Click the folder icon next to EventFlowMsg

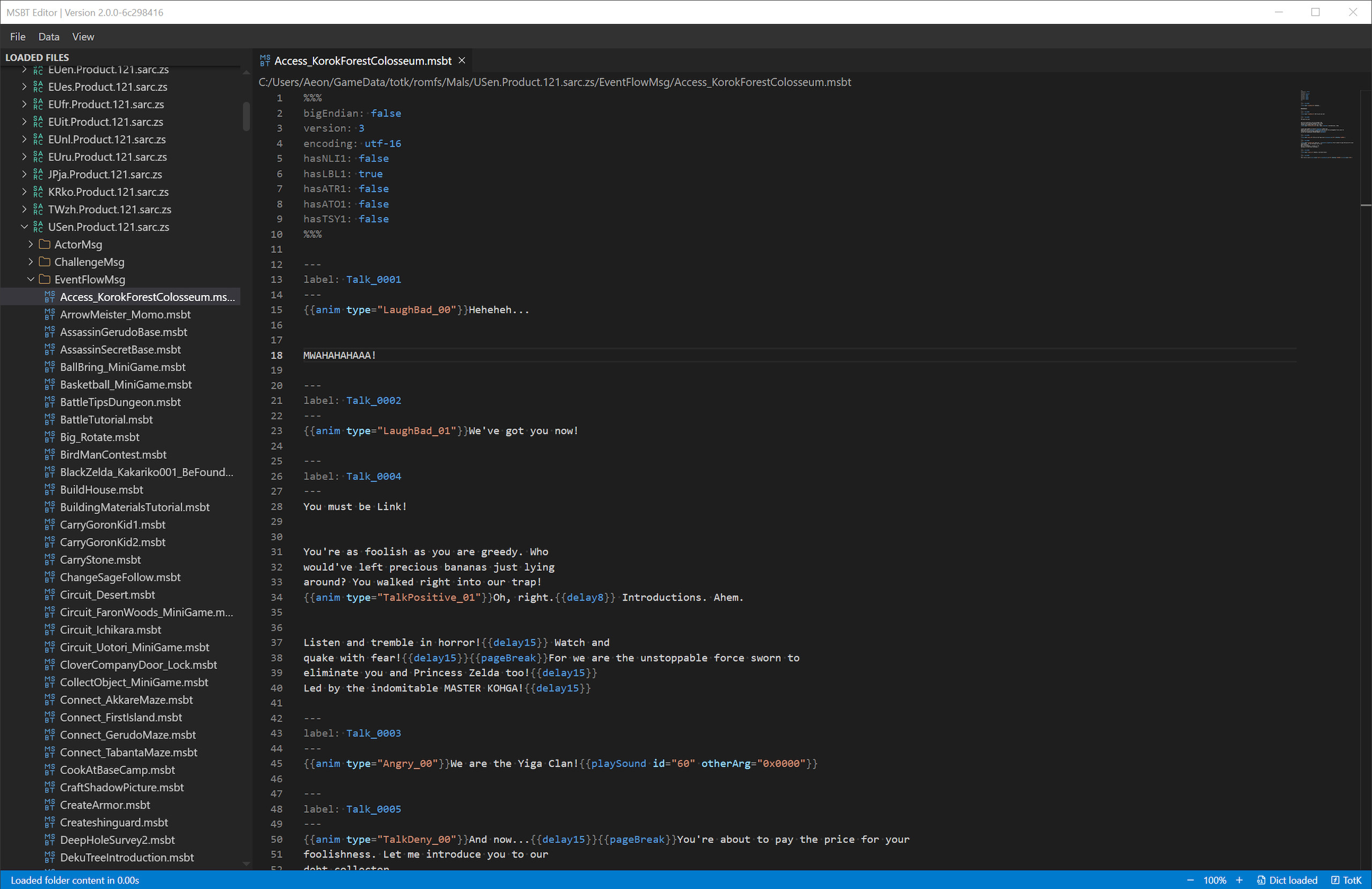click(x=45, y=279)
